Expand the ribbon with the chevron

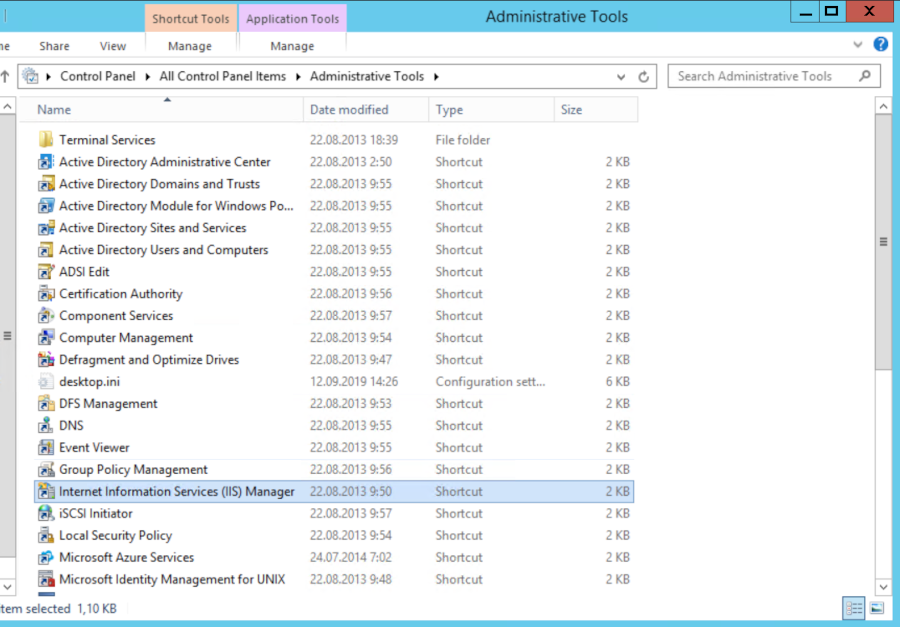coord(858,45)
